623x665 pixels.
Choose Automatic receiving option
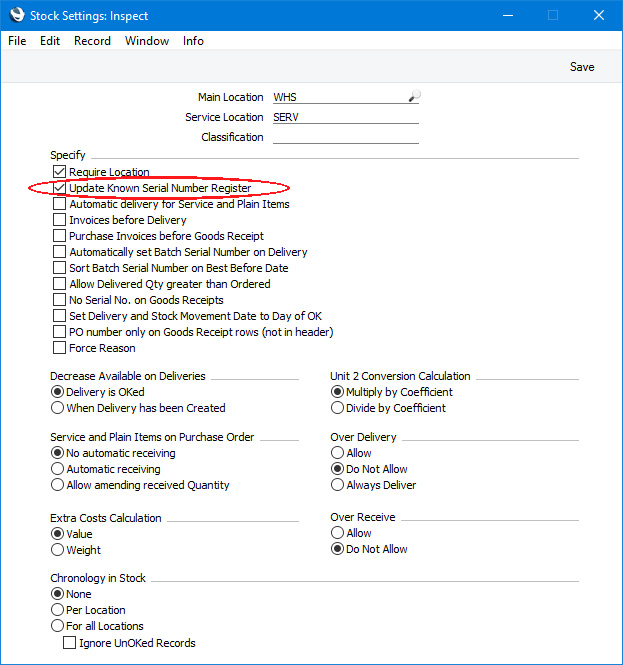pyautogui.click(x=57, y=469)
